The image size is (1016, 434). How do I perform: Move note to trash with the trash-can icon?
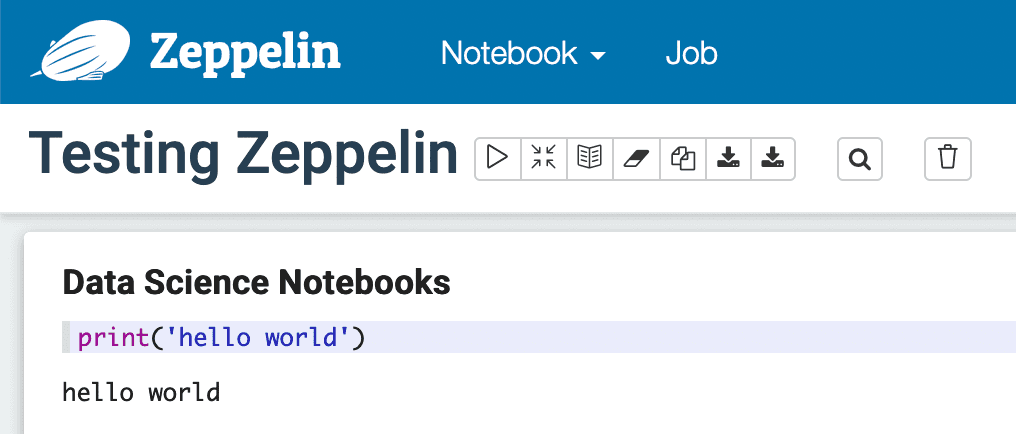(947, 158)
